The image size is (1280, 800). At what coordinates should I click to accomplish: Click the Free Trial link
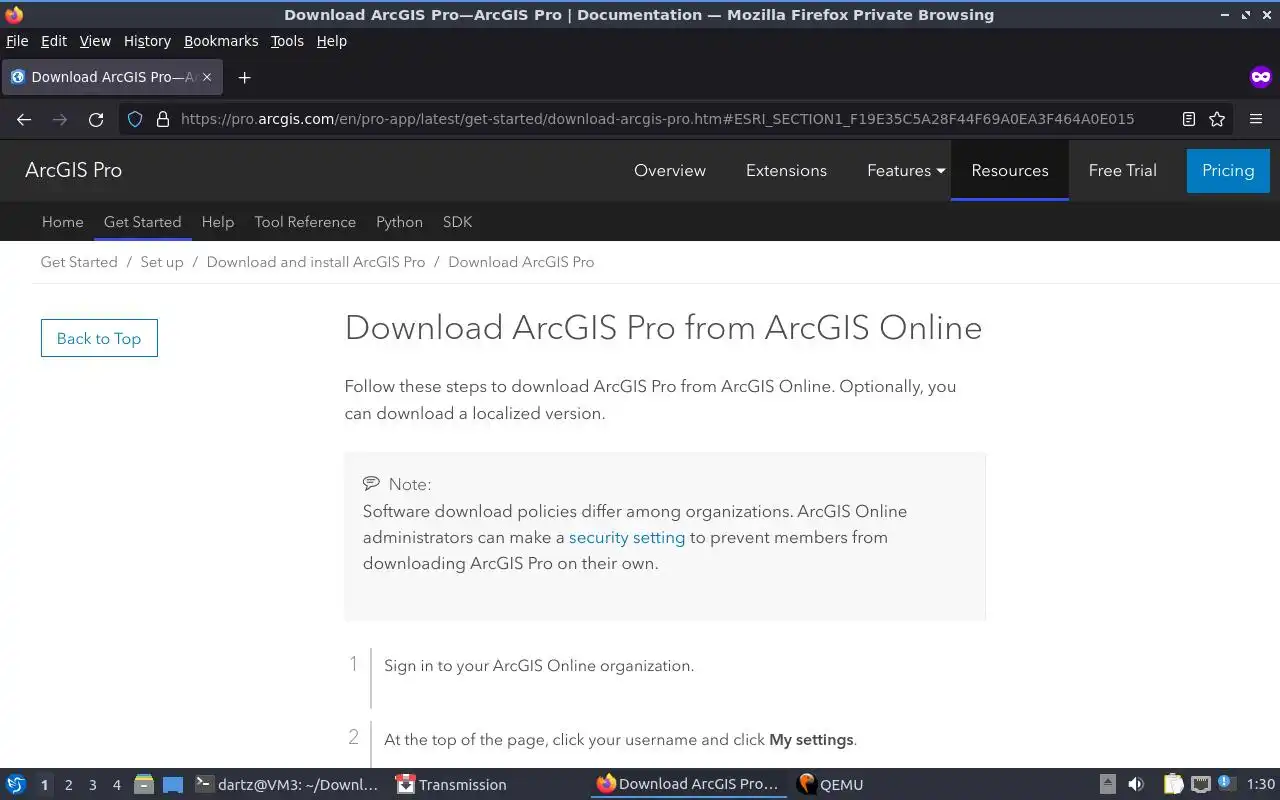[1122, 170]
